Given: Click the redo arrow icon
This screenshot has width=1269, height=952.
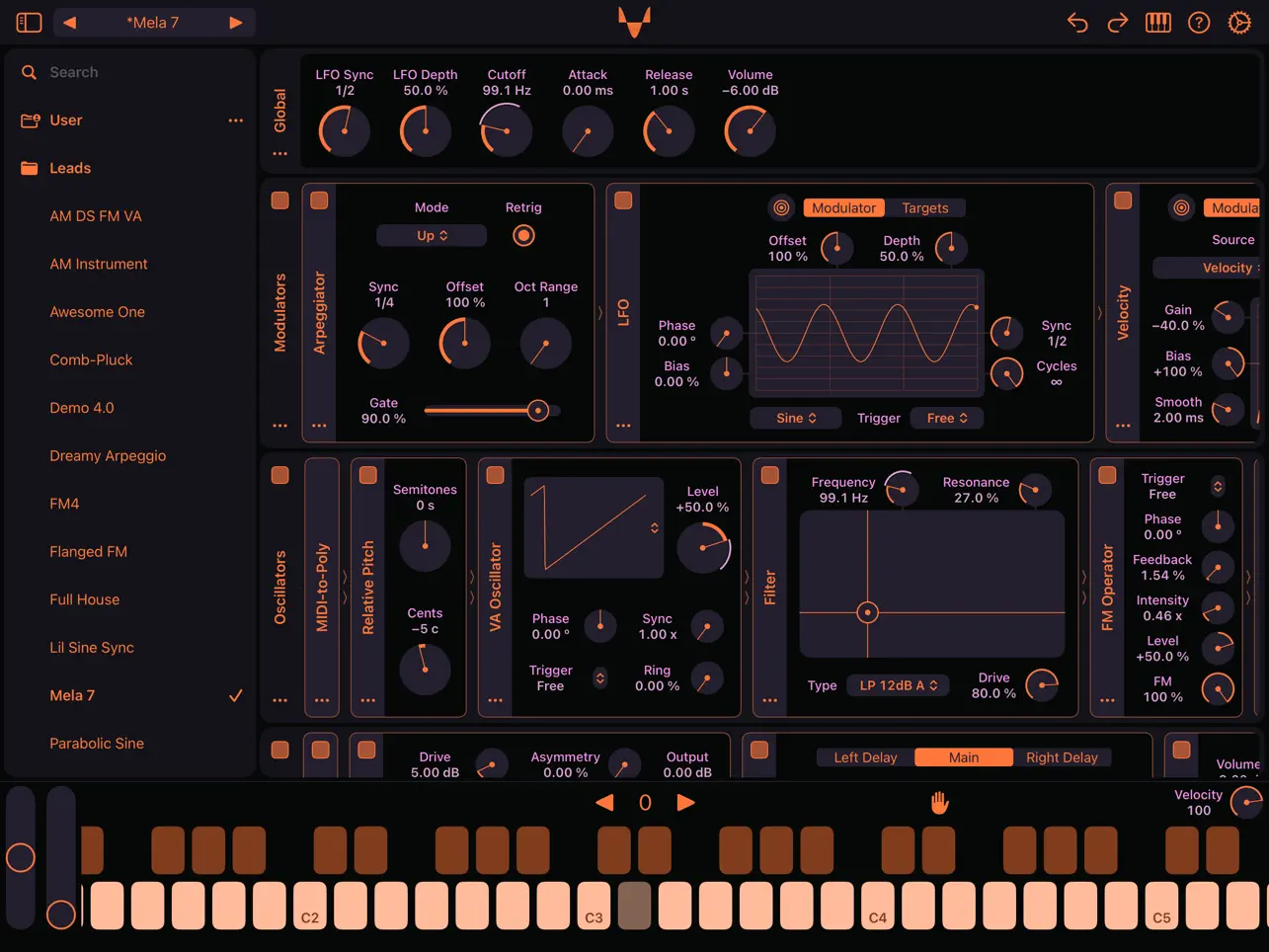Looking at the screenshot, I should [x=1118, y=22].
